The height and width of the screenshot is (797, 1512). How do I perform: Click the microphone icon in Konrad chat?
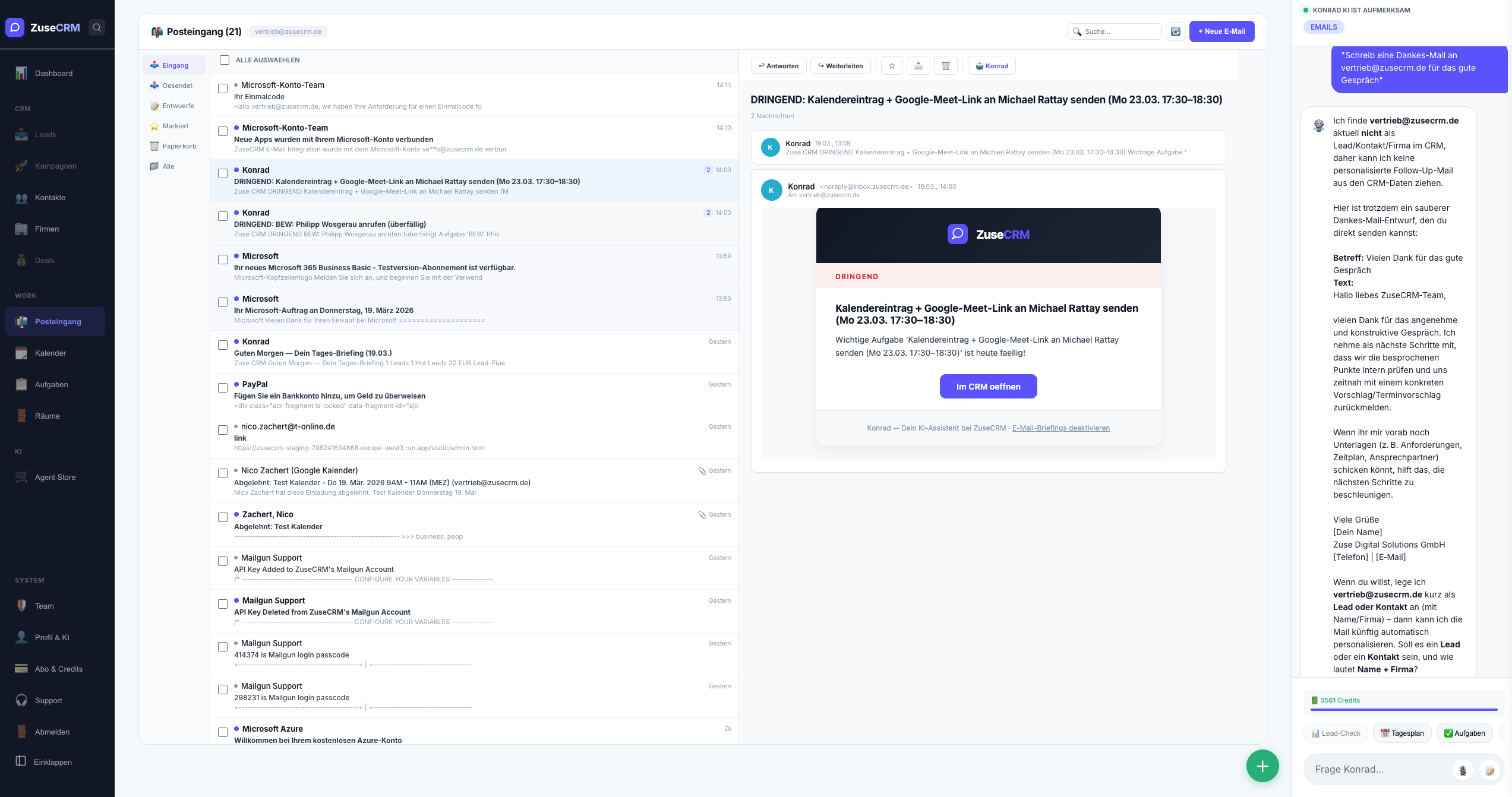(x=1463, y=770)
